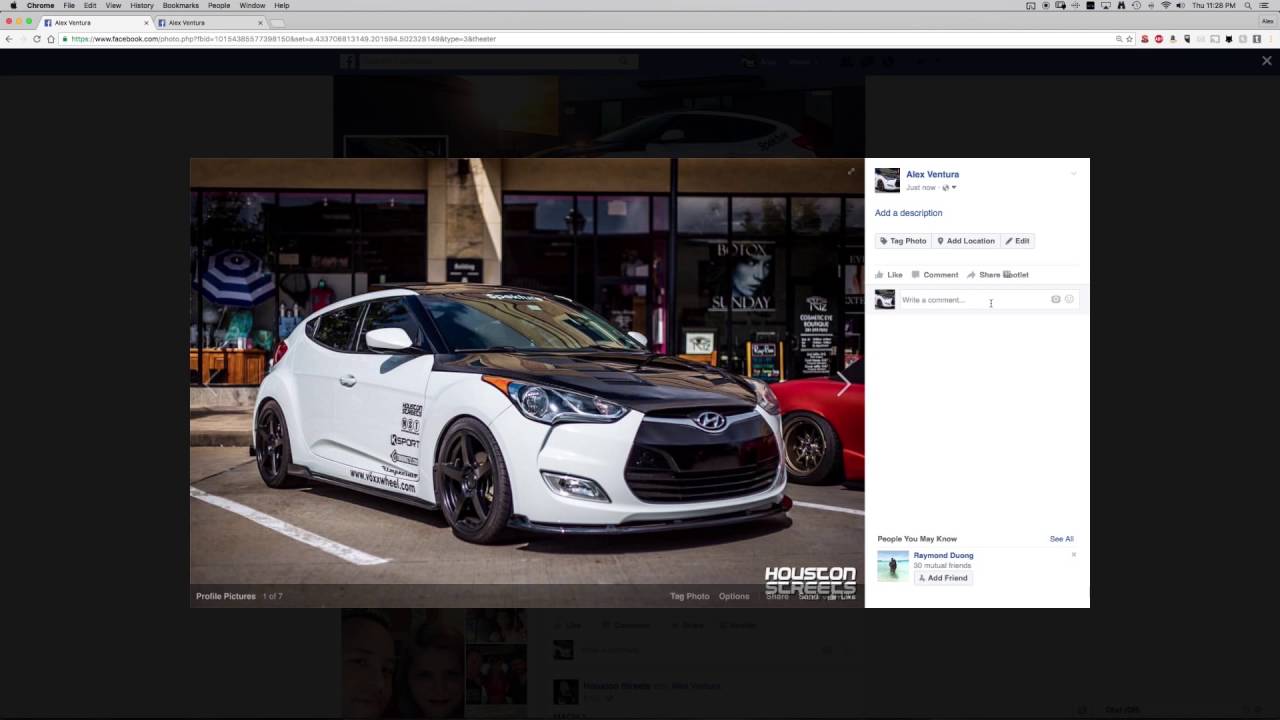Screen dimensions: 1280x720
Task: Go to the next photo arrow
Action: [843, 383]
